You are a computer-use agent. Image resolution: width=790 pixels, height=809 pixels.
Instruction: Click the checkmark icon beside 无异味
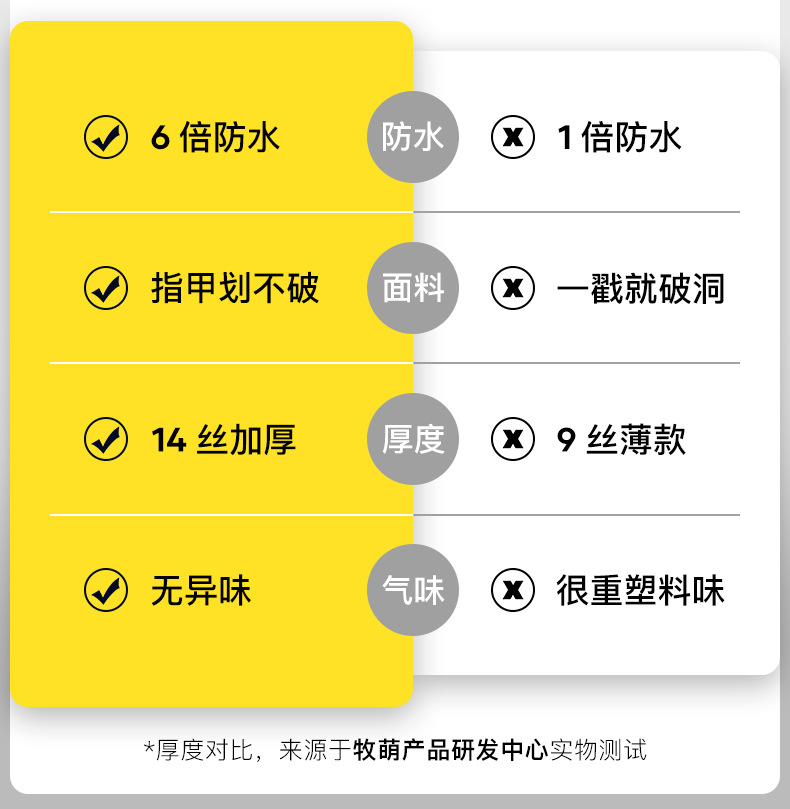click(x=106, y=590)
